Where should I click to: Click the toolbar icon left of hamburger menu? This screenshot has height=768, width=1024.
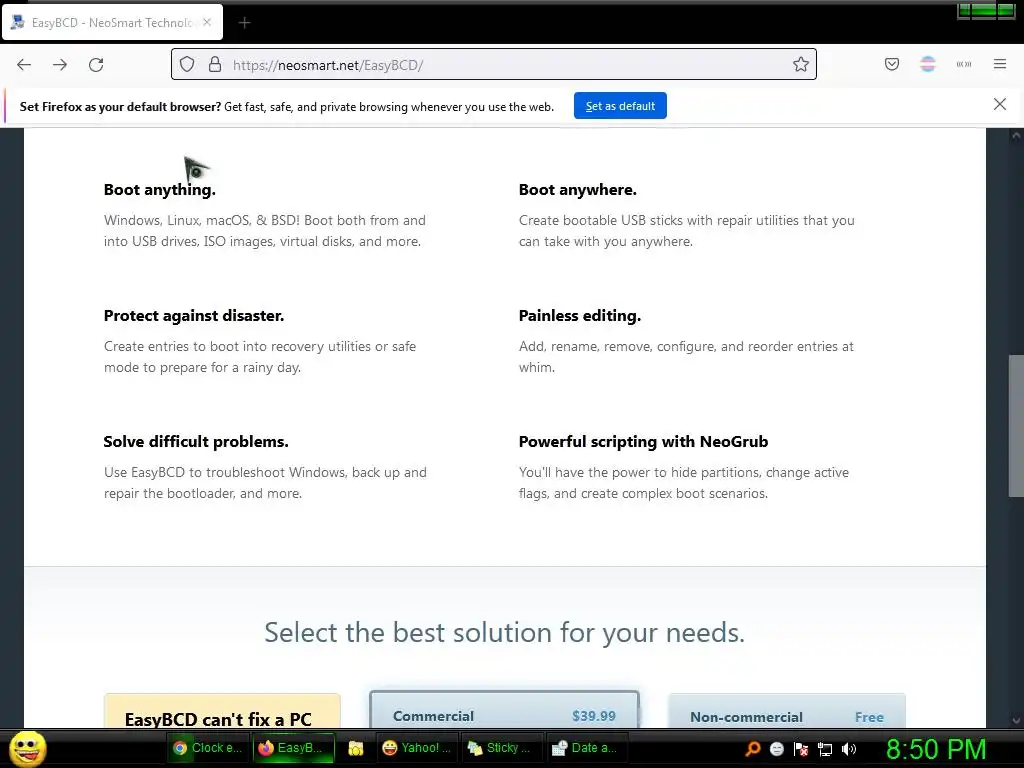click(964, 64)
